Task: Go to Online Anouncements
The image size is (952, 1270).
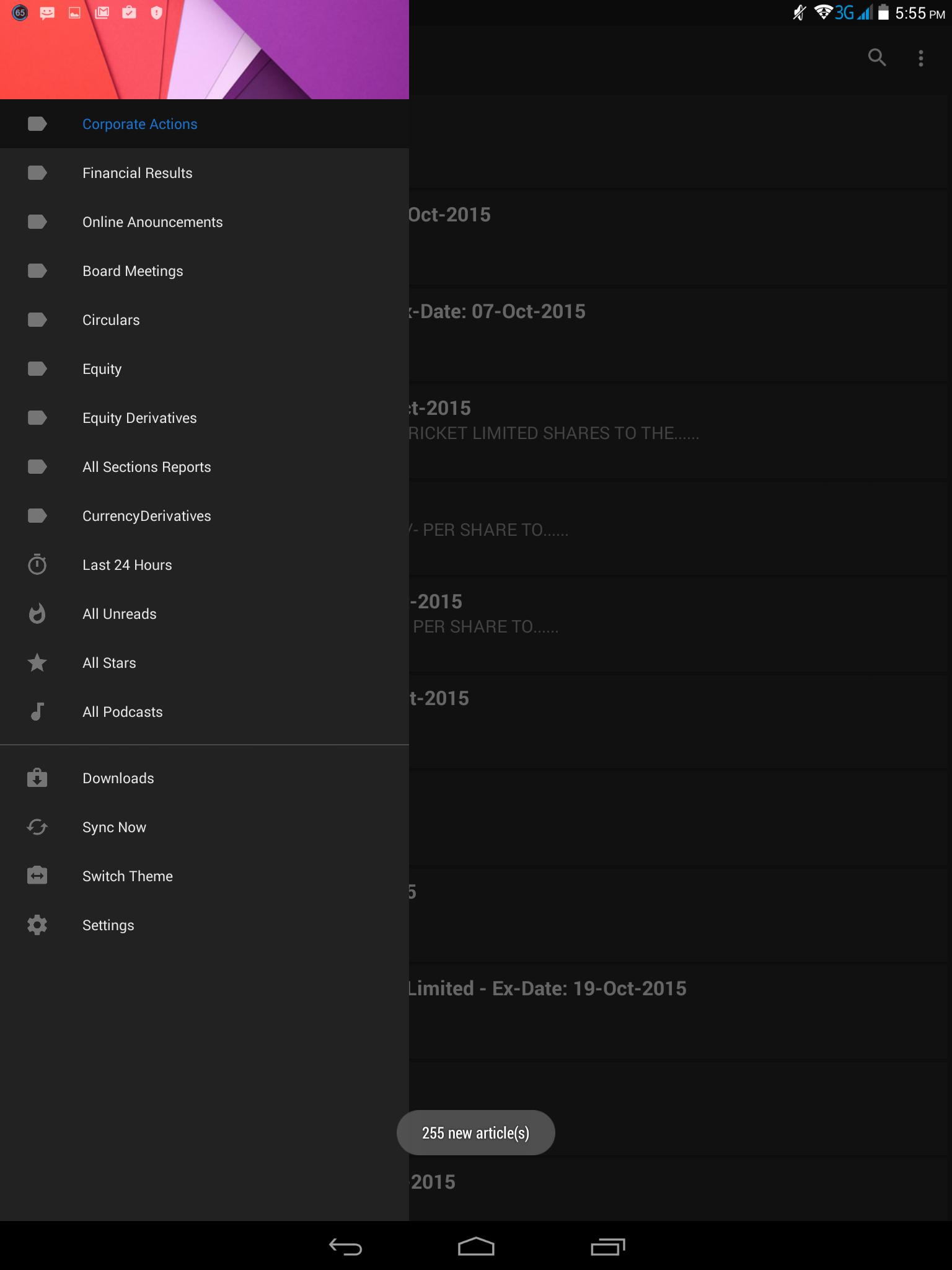Action: [x=152, y=222]
